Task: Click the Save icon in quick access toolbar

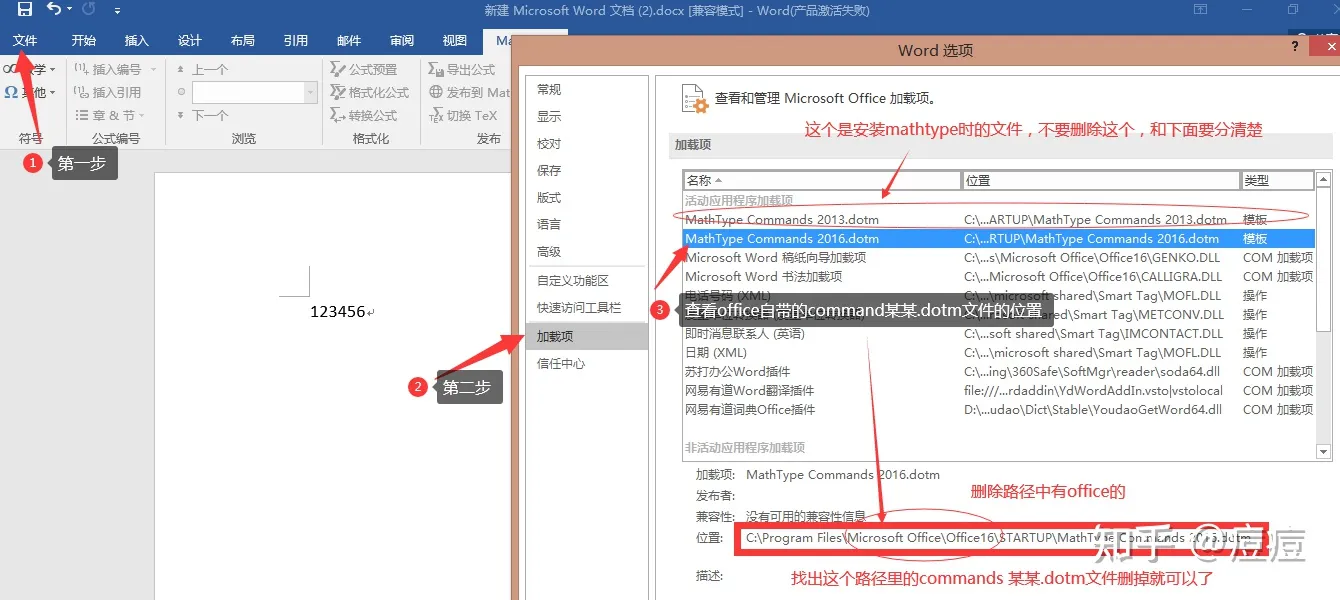Action: 25,10
